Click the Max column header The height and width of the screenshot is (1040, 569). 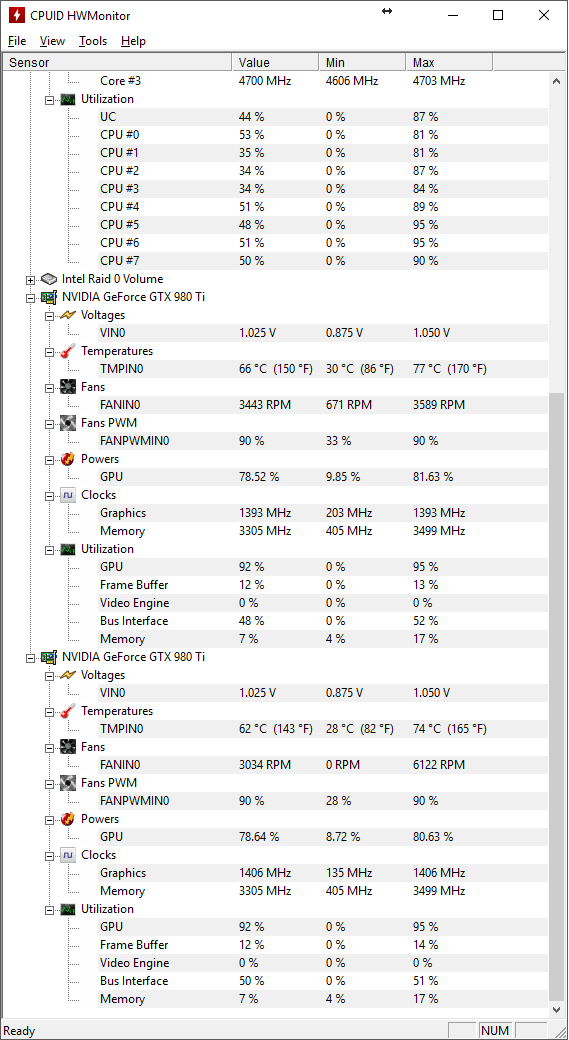449,62
